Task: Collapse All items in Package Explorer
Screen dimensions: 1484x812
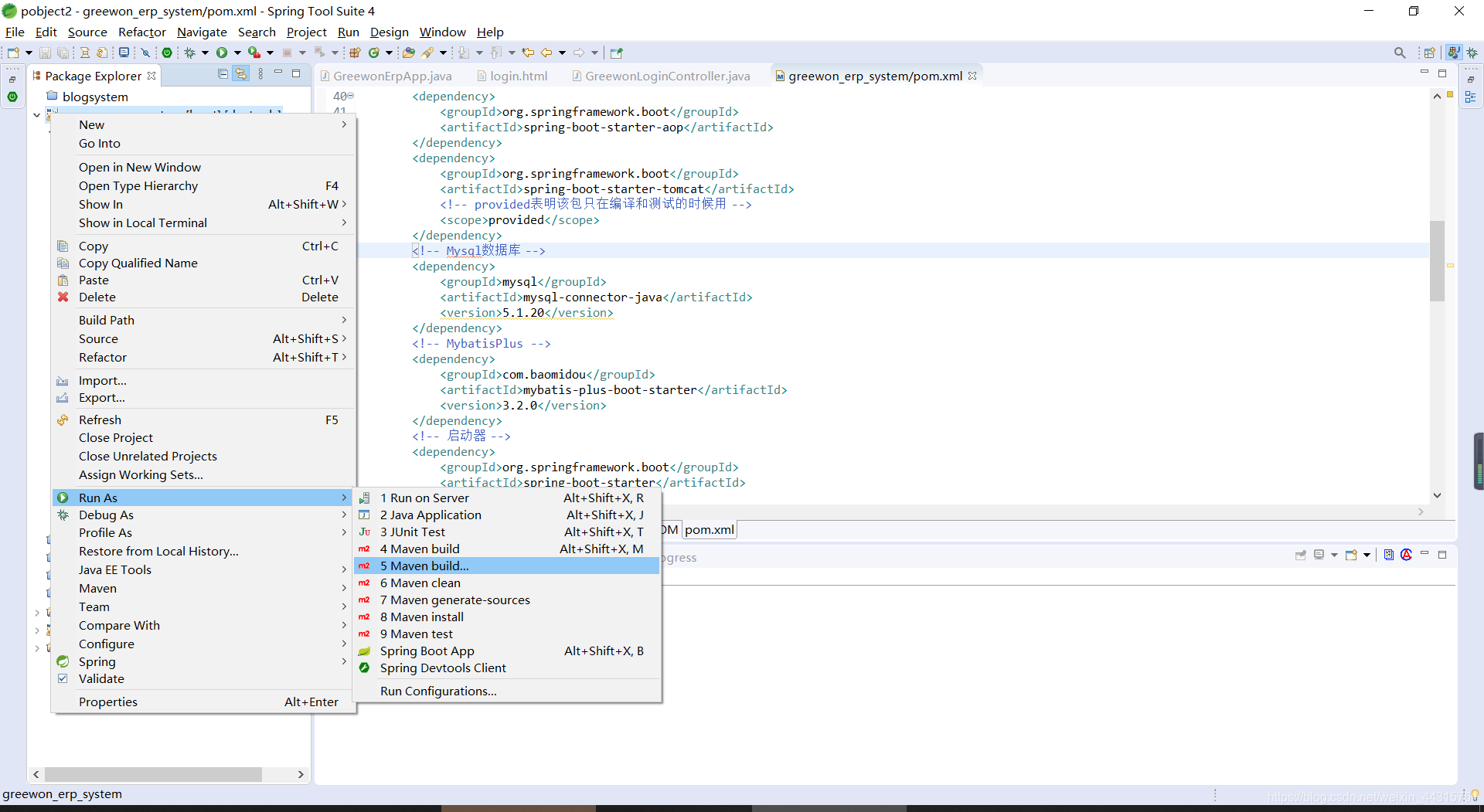Action: click(223, 73)
